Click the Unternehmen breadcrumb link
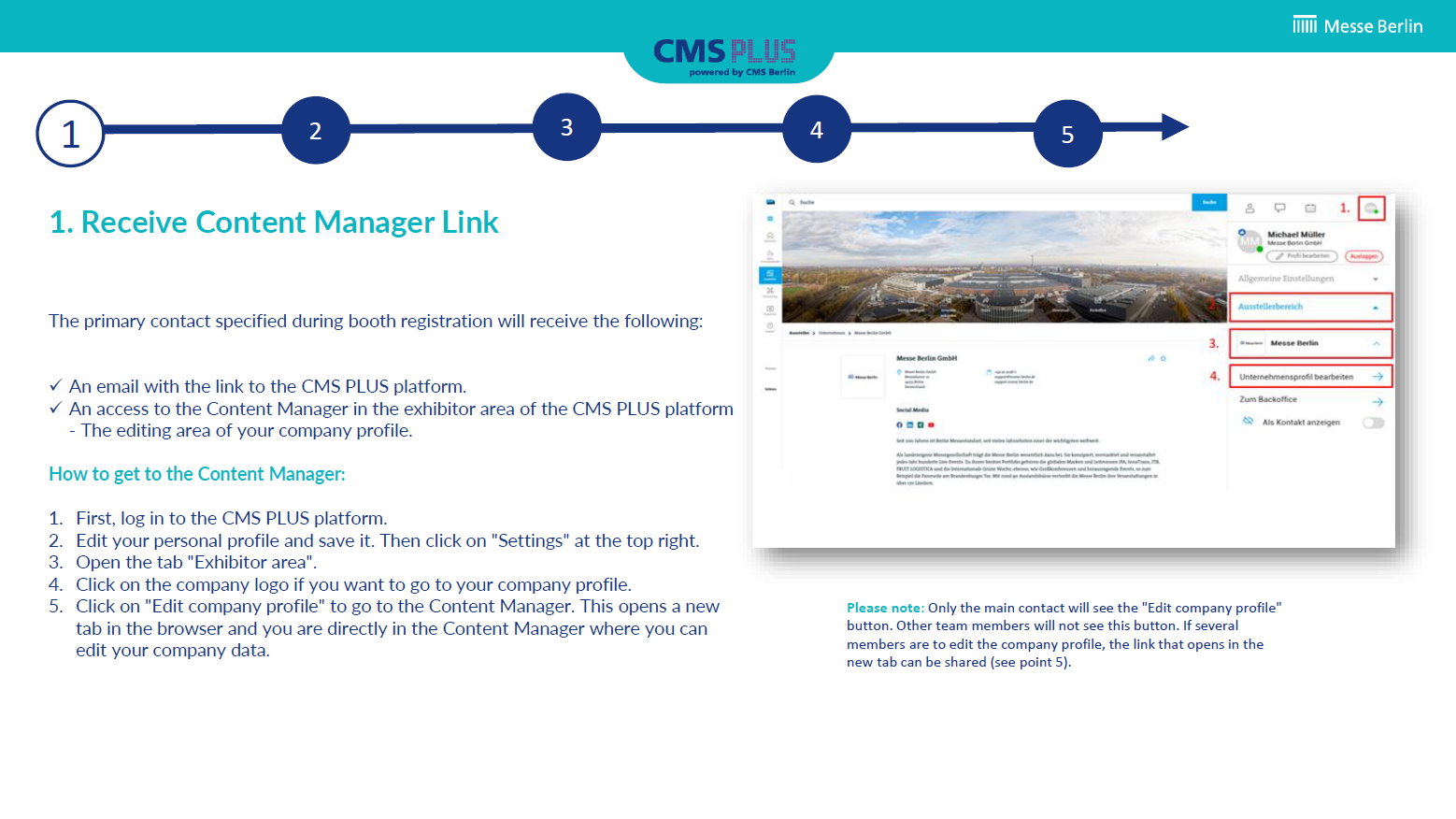The height and width of the screenshot is (819, 1456). click(x=832, y=333)
